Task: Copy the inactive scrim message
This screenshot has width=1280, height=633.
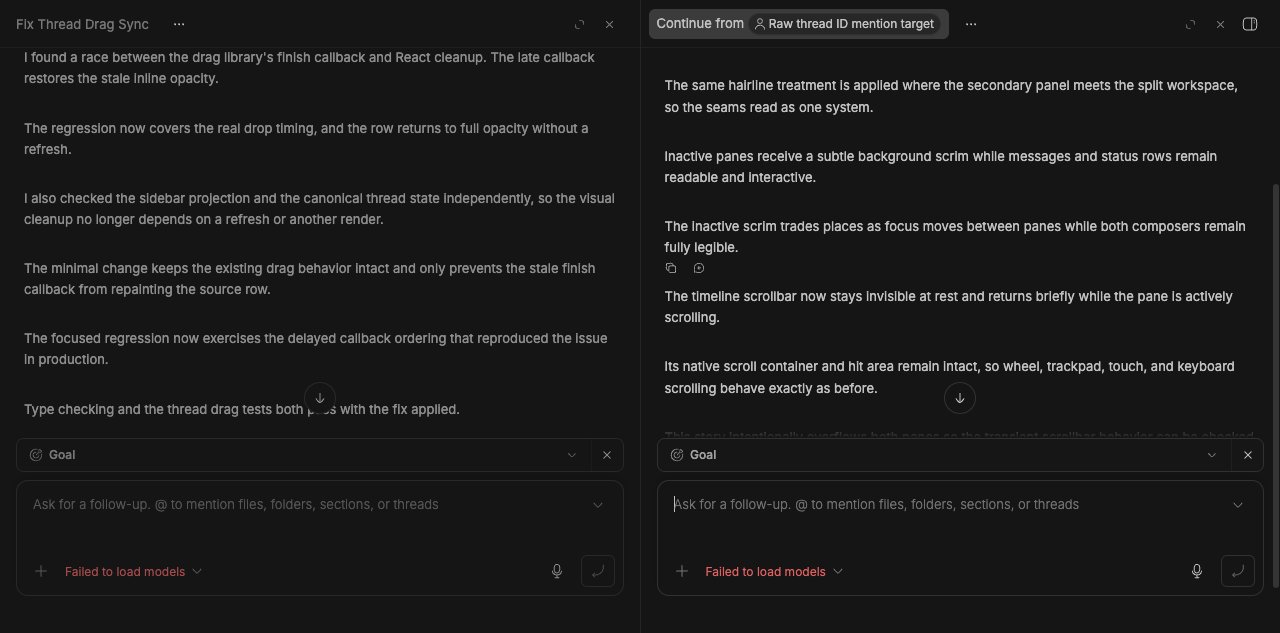Action: [x=671, y=268]
